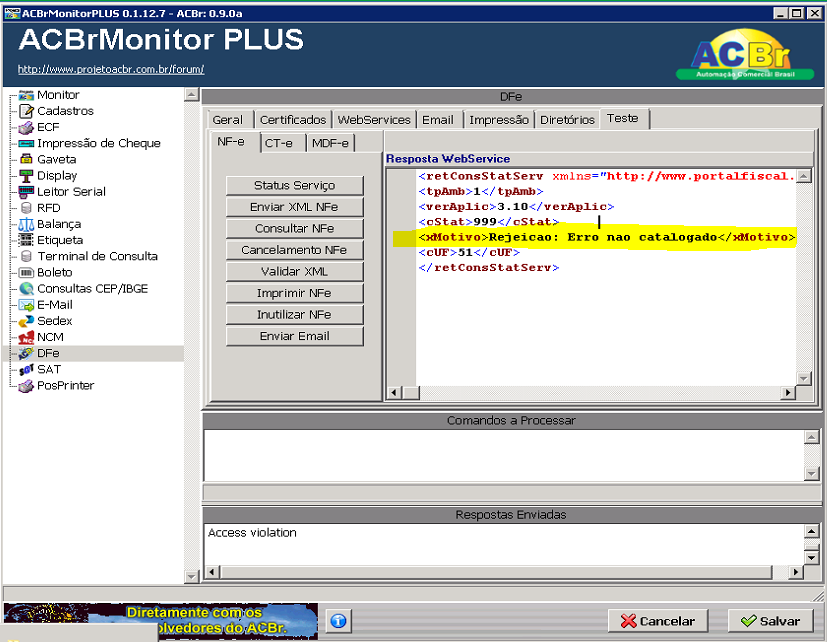Viewport: 827px width, 642px height.
Task: Click Comandos a Processar scroll-down arrow
Action: pyautogui.click(x=811, y=473)
